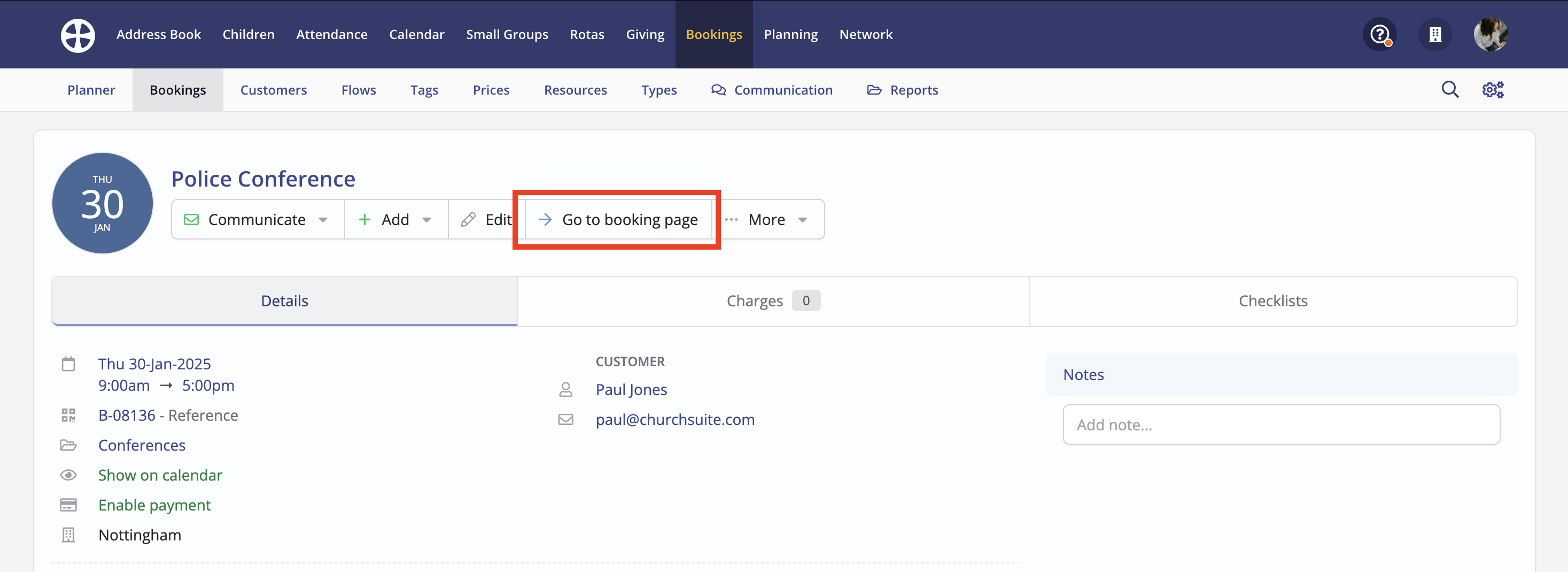Click the calendar icon beside Thu 30-Jan-2025
Viewport: 1568px width, 572px height.
[x=68, y=364]
